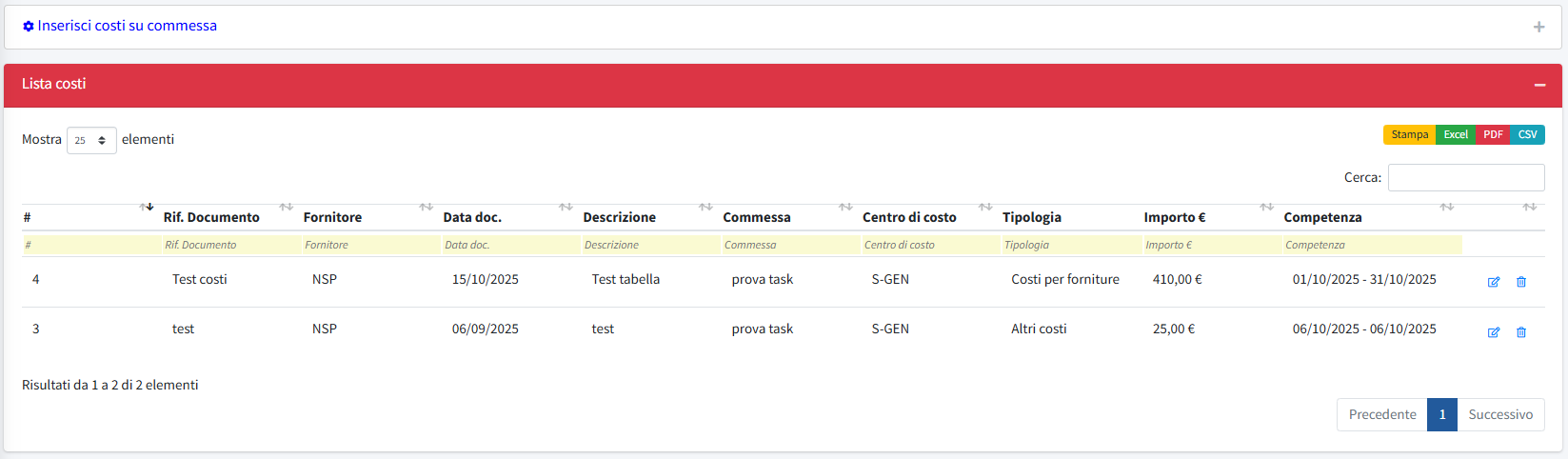Go to page 1 in pagination
The image size is (1568, 459).
point(1441,414)
